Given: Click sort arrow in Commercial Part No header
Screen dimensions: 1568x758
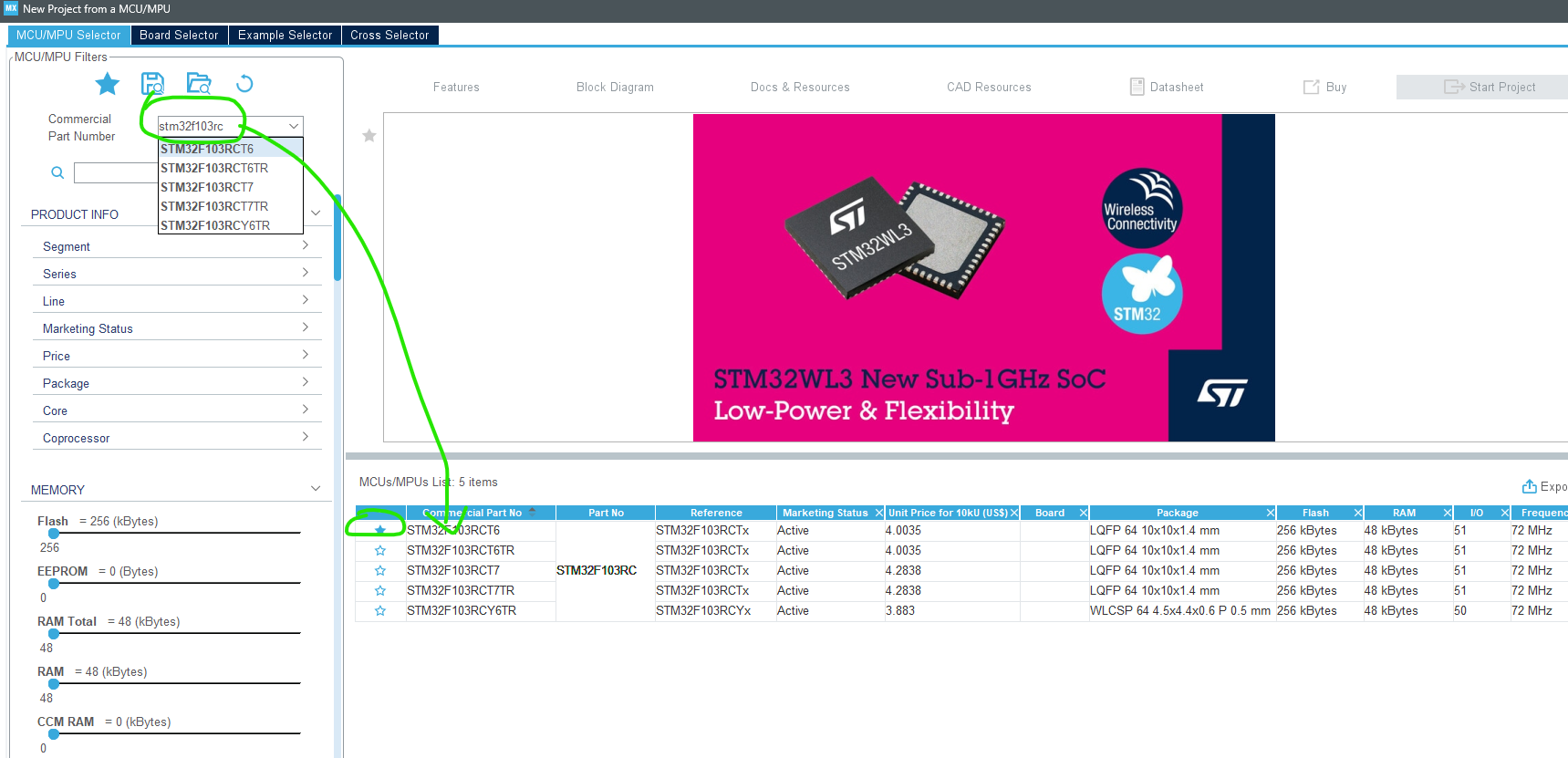Looking at the screenshot, I should pyautogui.click(x=533, y=512).
